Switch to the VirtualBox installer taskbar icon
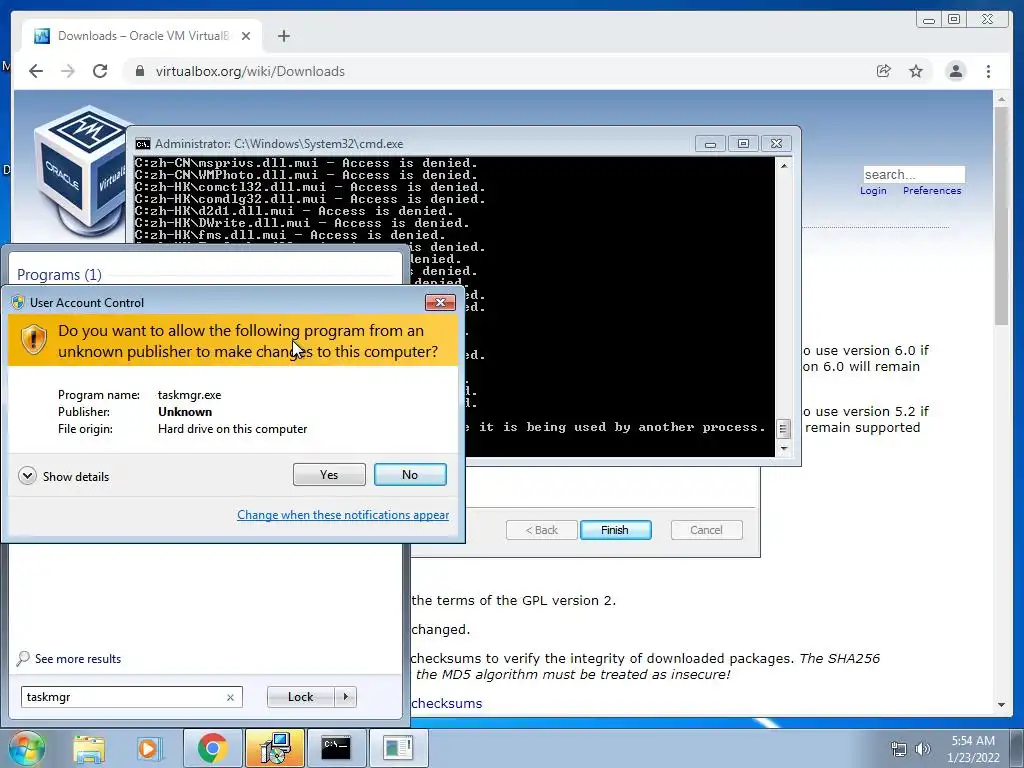The image size is (1024, 768). click(275, 748)
